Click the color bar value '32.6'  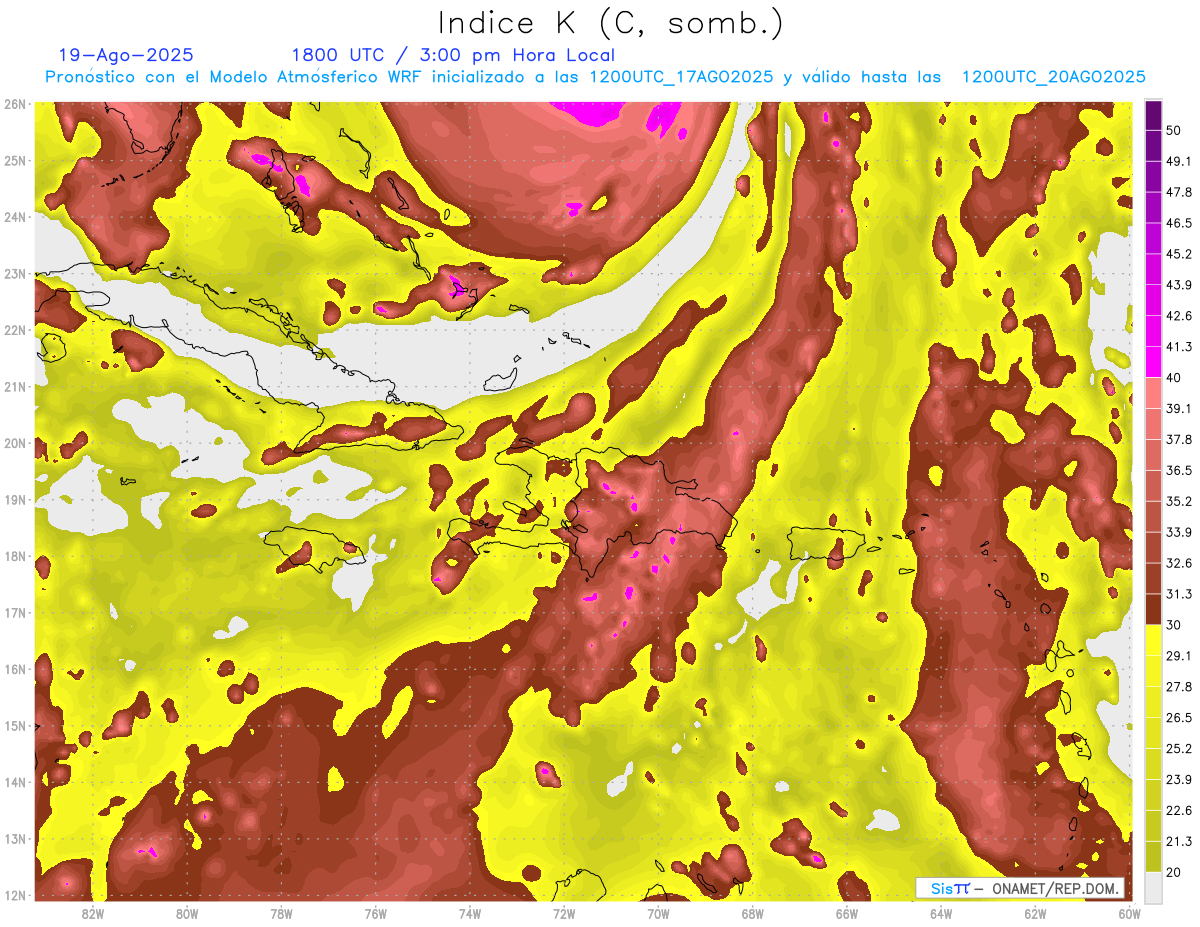[1179, 563]
